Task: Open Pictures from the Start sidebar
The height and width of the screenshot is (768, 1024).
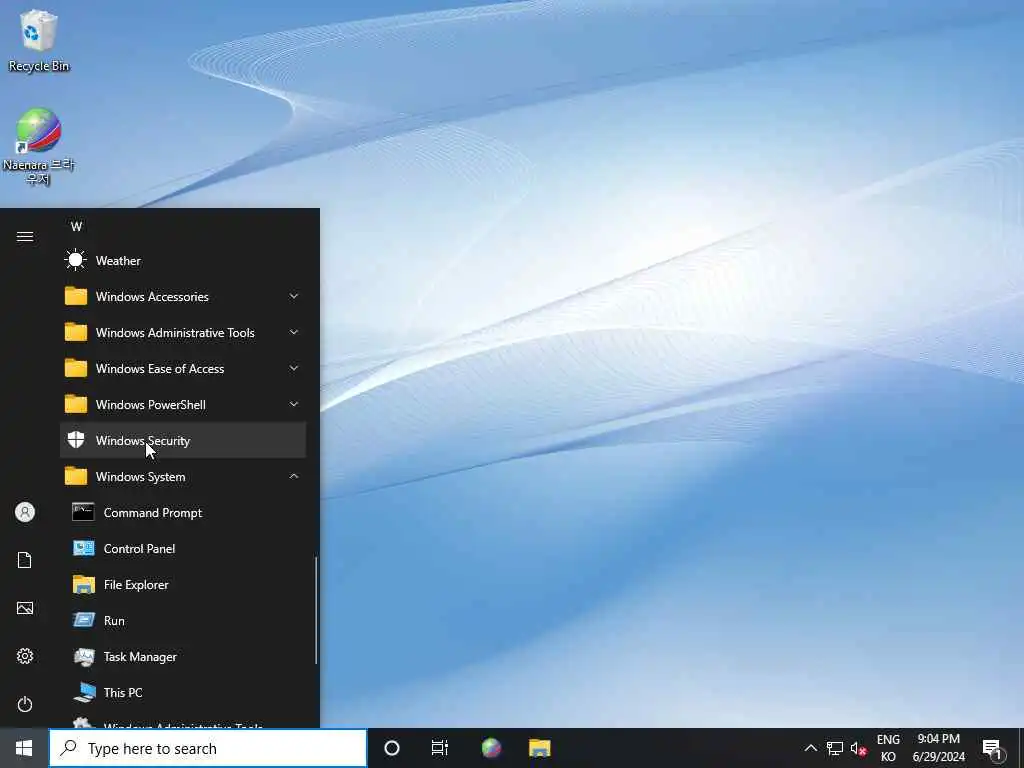Action: point(25,608)
